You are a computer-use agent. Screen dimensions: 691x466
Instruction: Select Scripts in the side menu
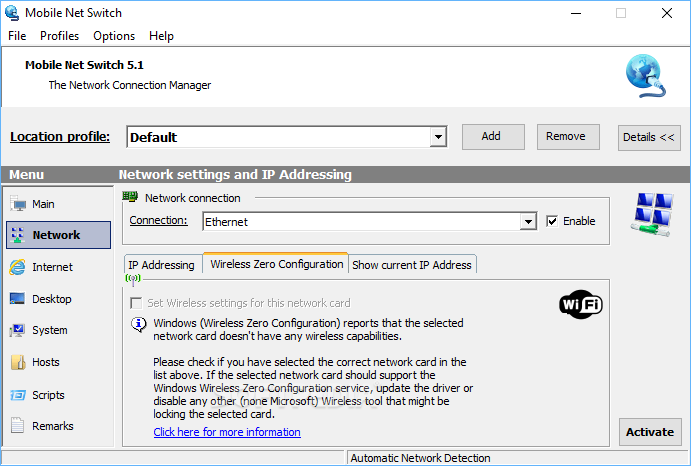pos(48,395)
